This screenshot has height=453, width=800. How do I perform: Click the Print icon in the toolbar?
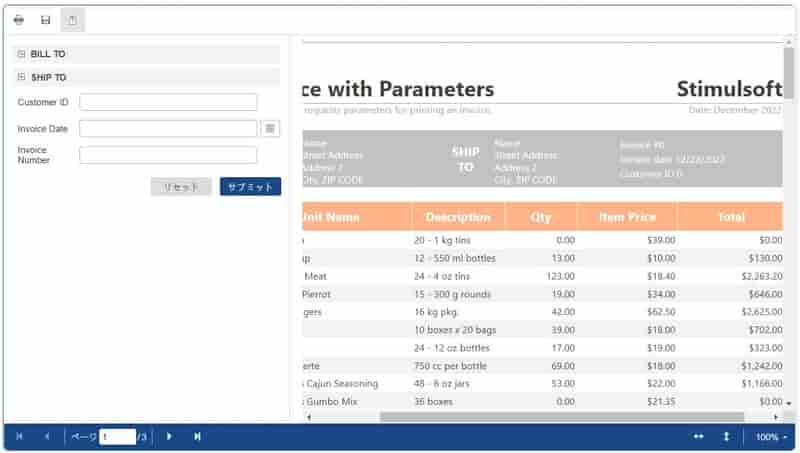pos(19,20)
